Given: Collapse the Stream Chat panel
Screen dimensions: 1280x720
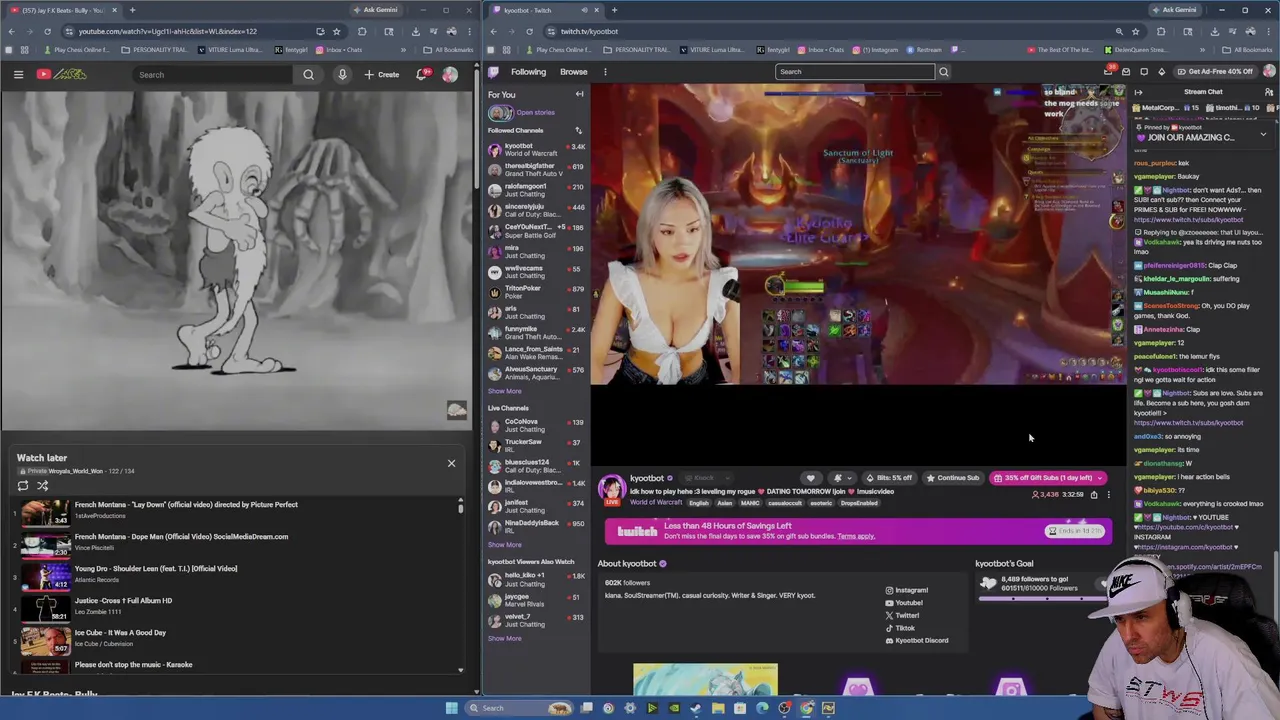Looking at the screenshot, I should [x=1138, y=92].
